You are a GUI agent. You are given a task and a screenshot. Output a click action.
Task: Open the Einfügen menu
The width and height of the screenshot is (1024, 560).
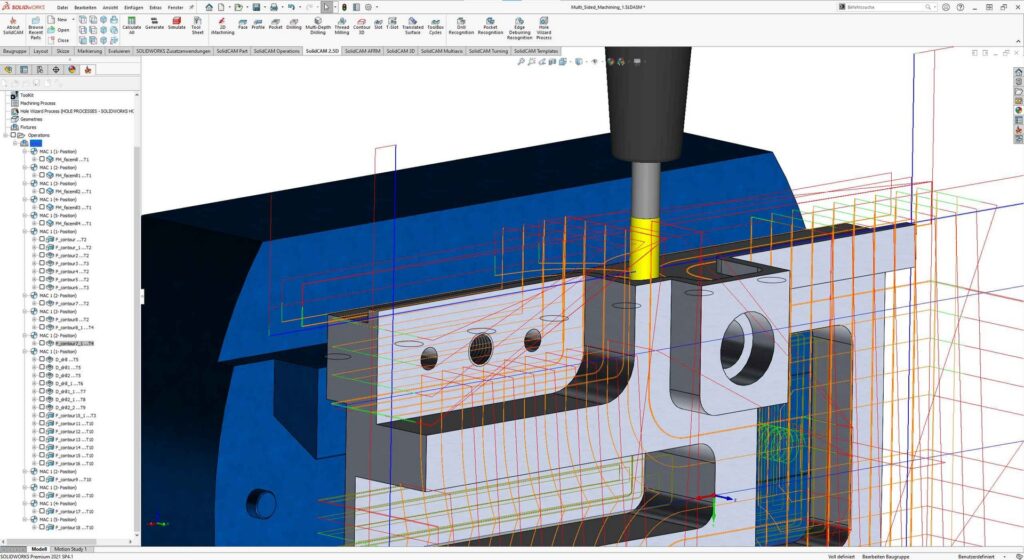132,6
